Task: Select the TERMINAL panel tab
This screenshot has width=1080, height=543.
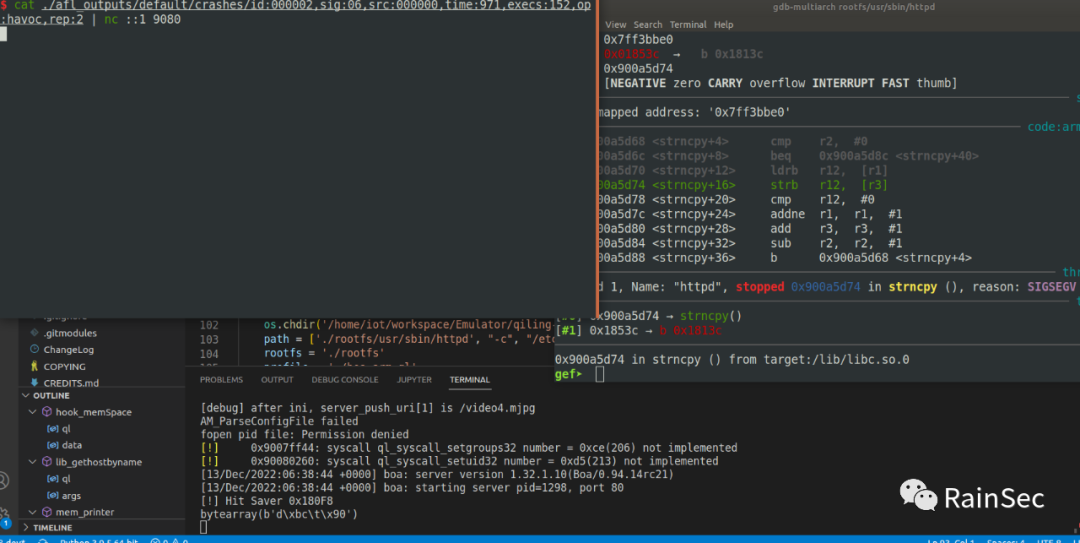Action: (470, 380)
